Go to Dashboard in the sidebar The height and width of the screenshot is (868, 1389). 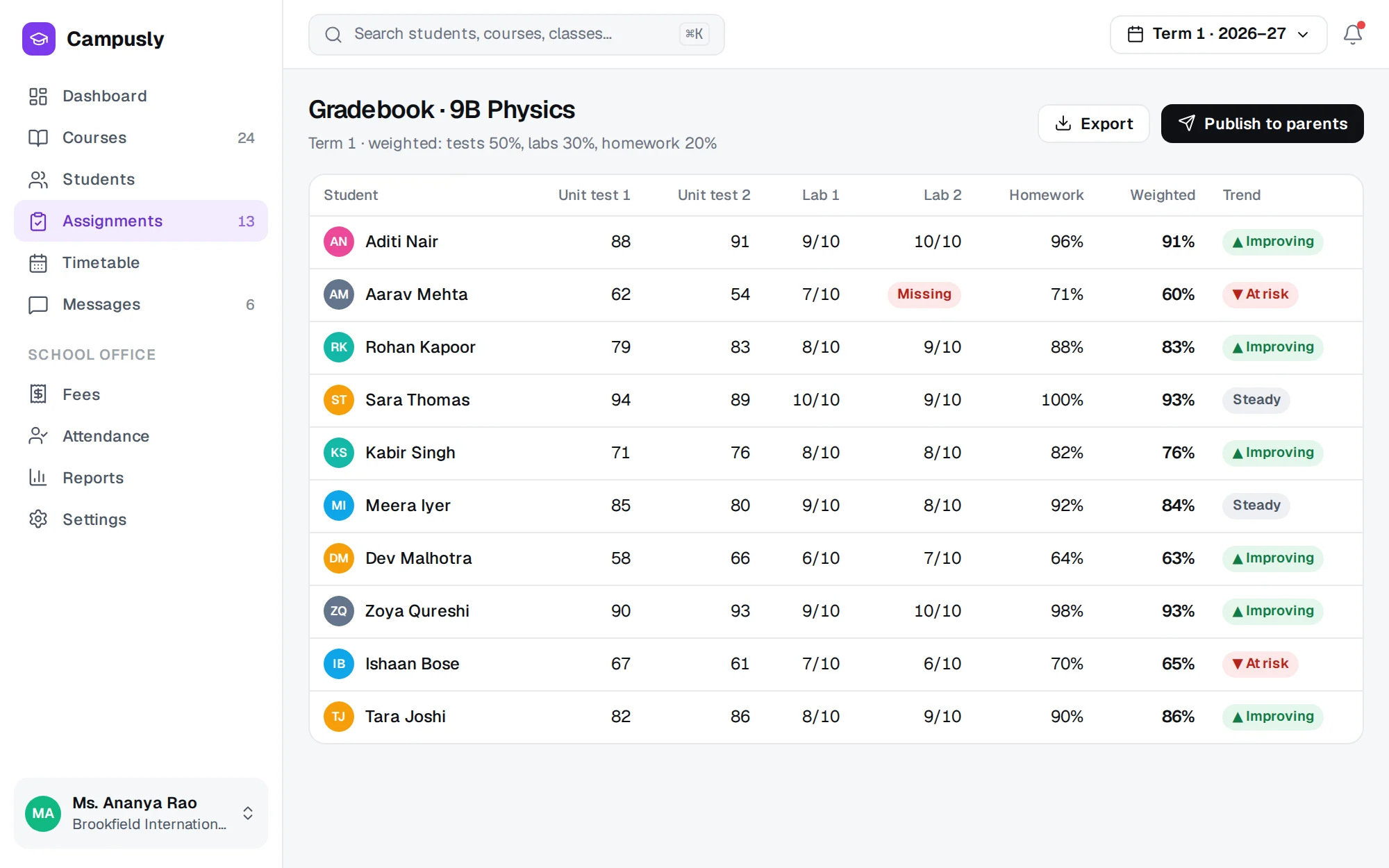click(x=141, y=96)
